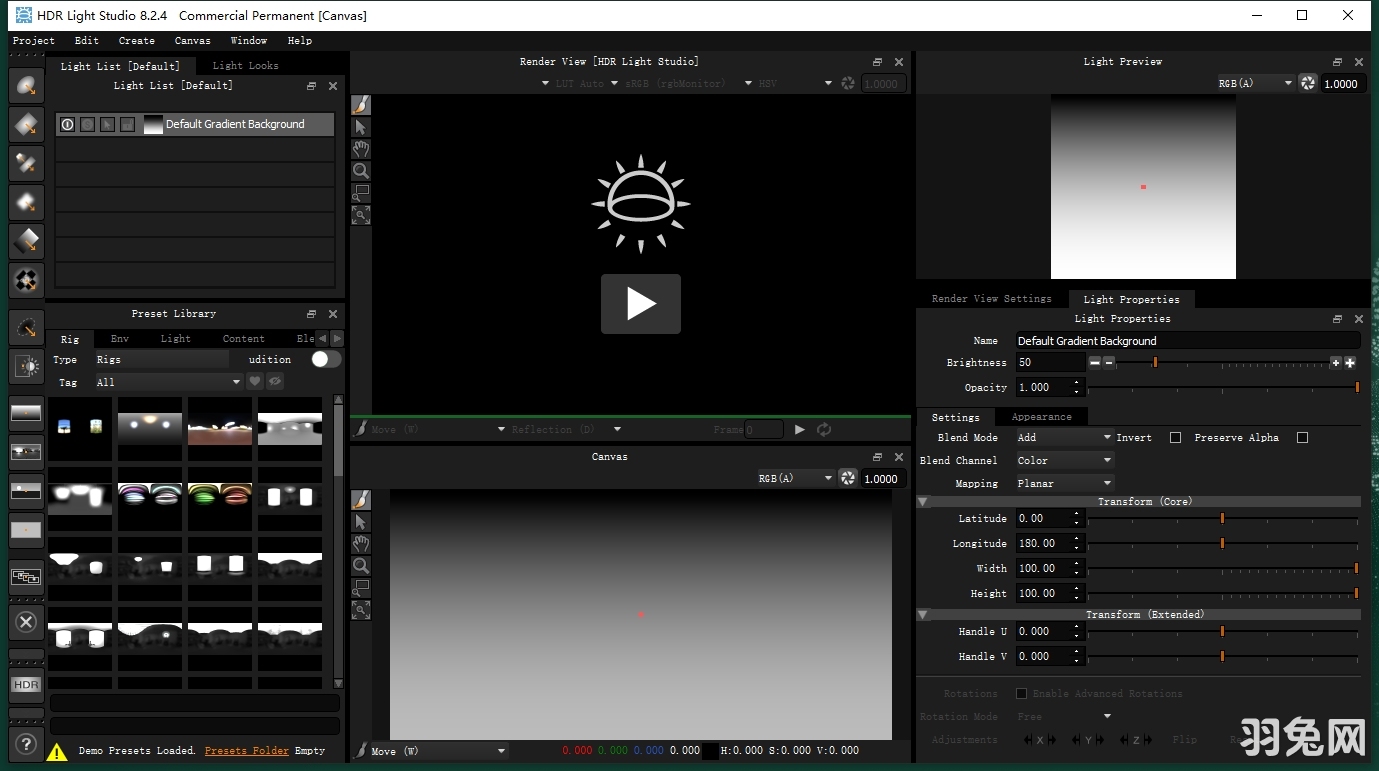Select the Round Light tool
This screenshot has height=771, width=1379.
tap(26, 86)
